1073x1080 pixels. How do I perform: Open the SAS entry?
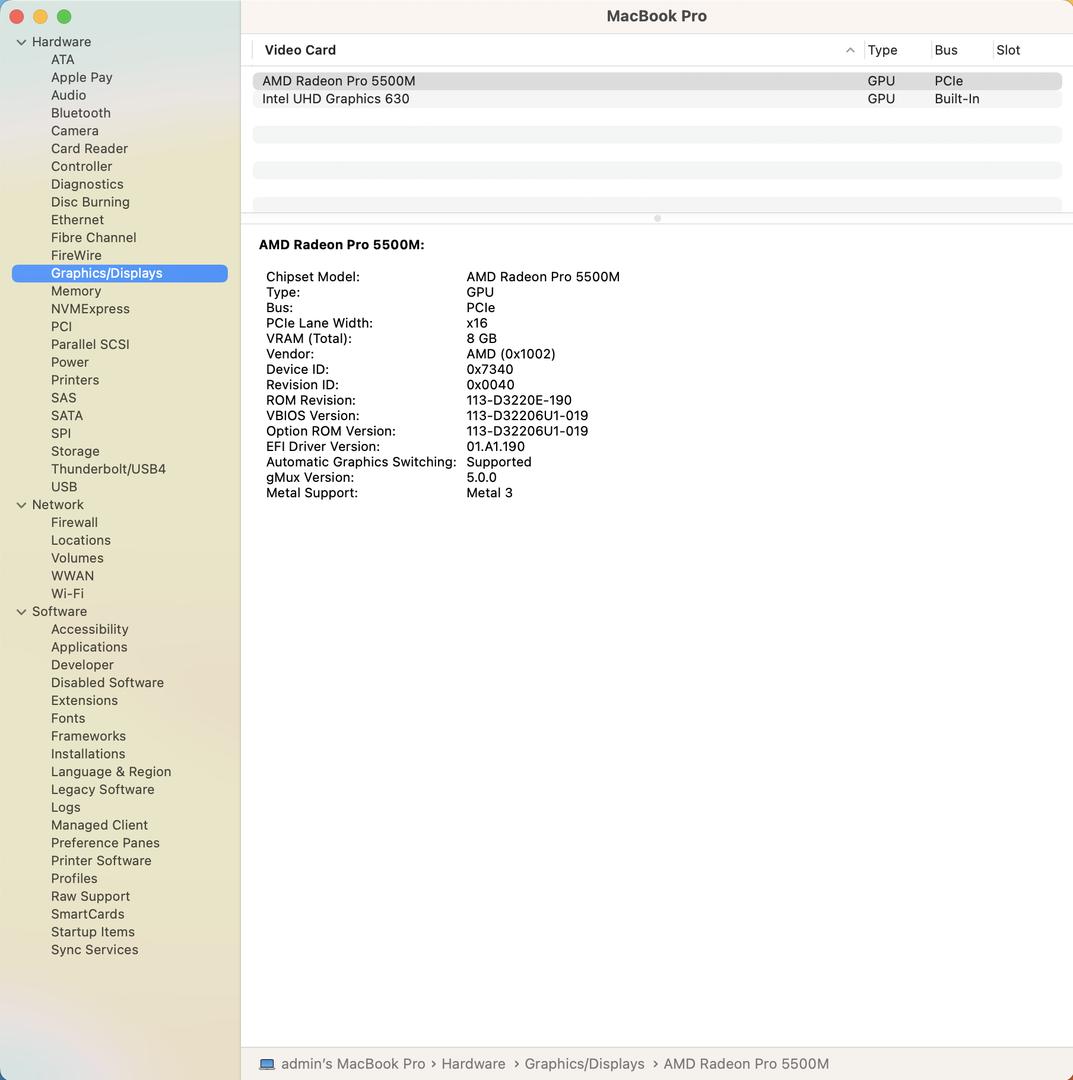pos(63,398)
